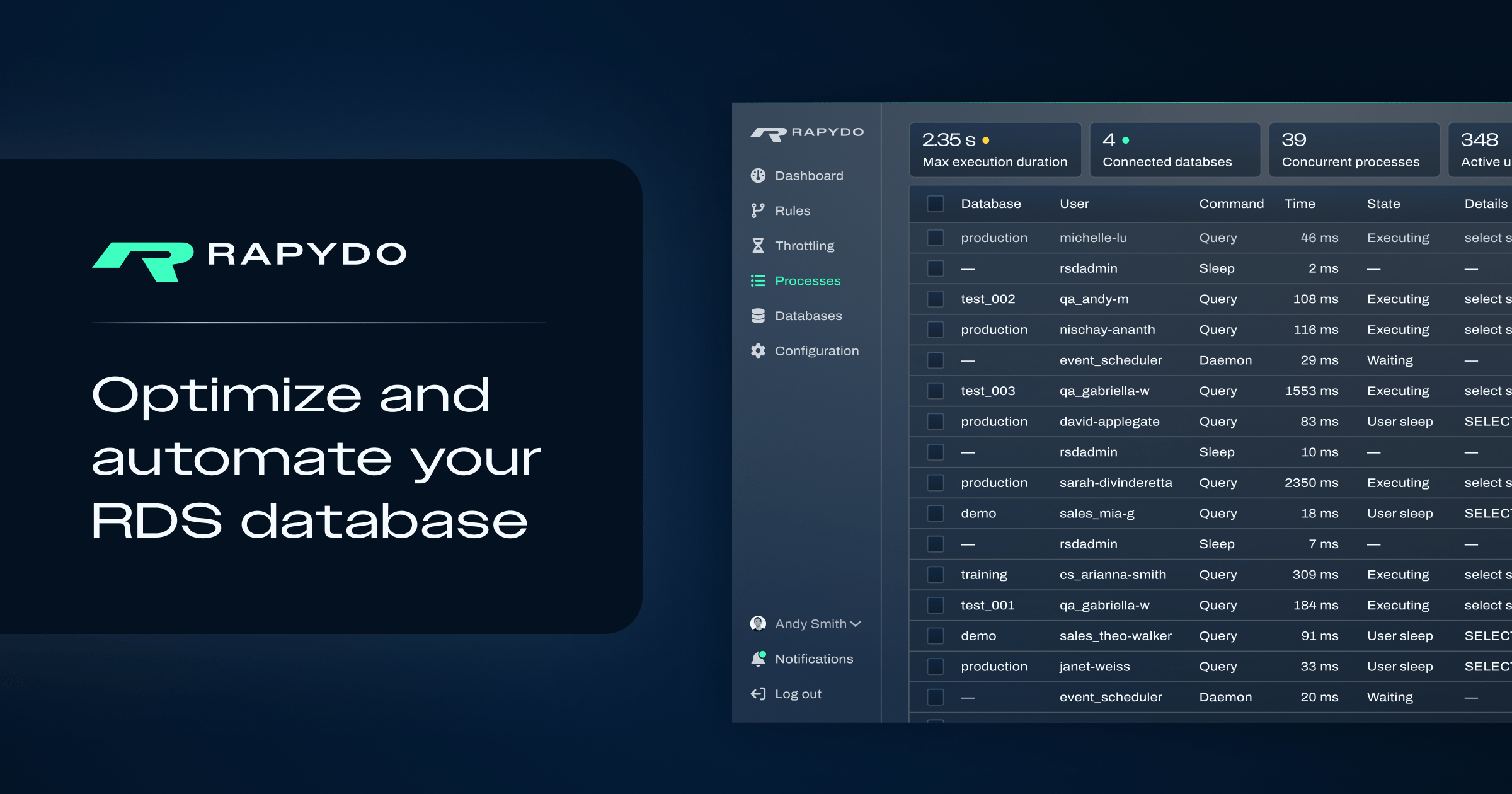Switch to the Databases section

pos(808,315)
